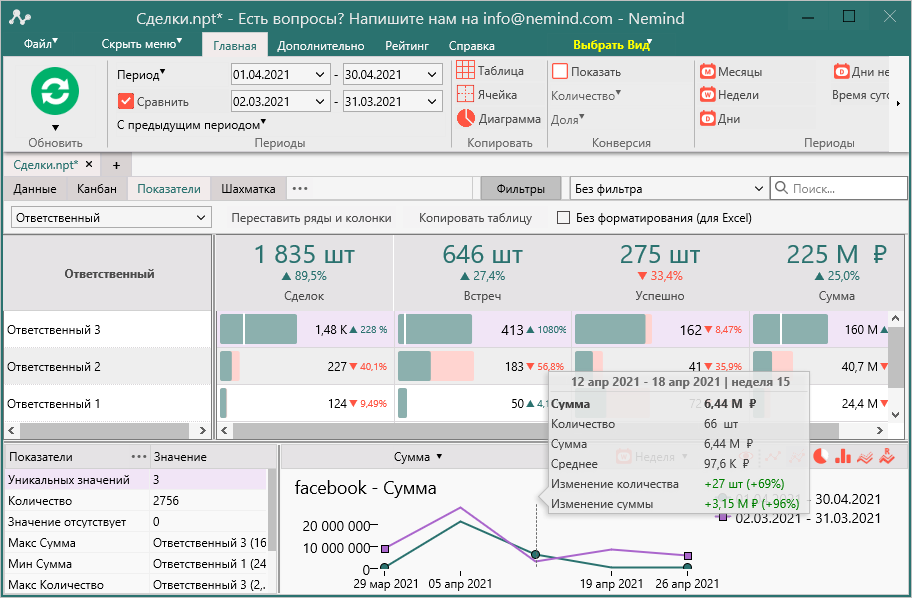Open the Ответственный grouping dropdown
The width and height of the screenshot is (912, 598).
tap(111, 217)
